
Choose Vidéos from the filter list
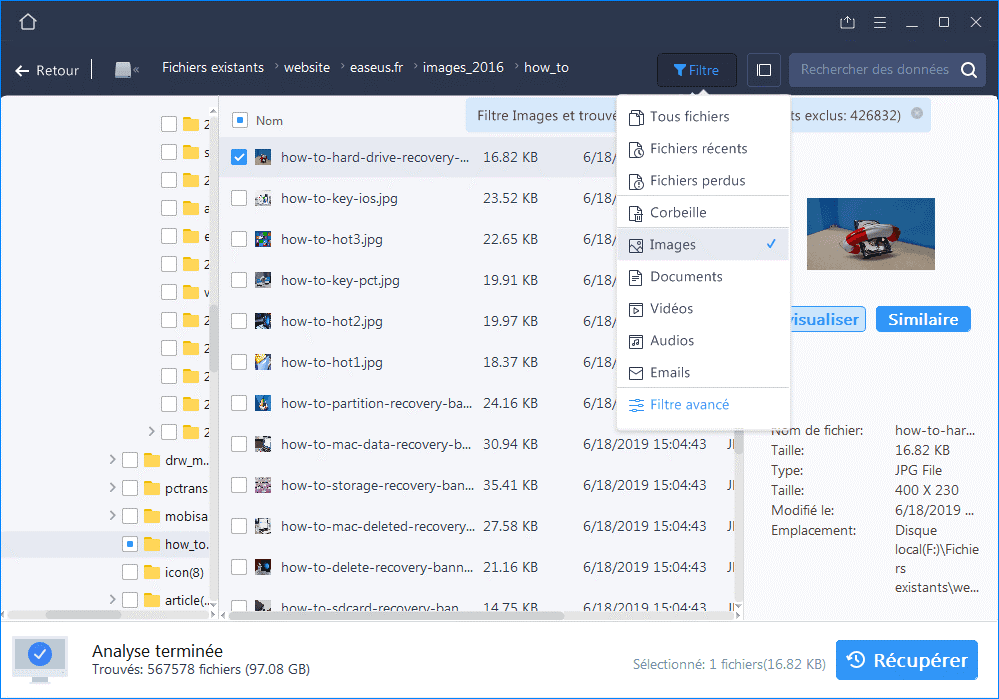pos(671,308)
